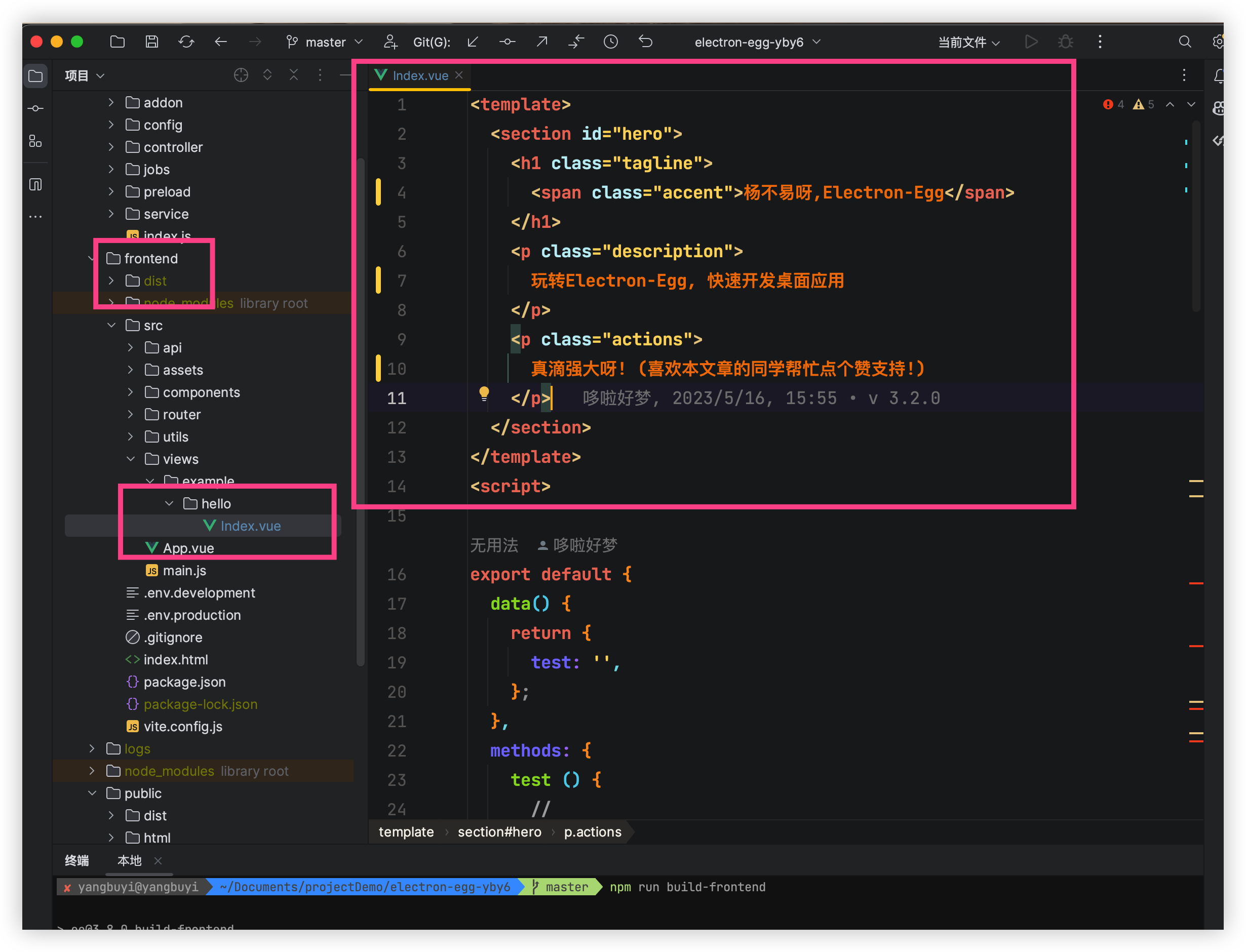1246x952 pixels.
Task: Click the editor vertical scrollbar
Action: (x=1196, y=215)
